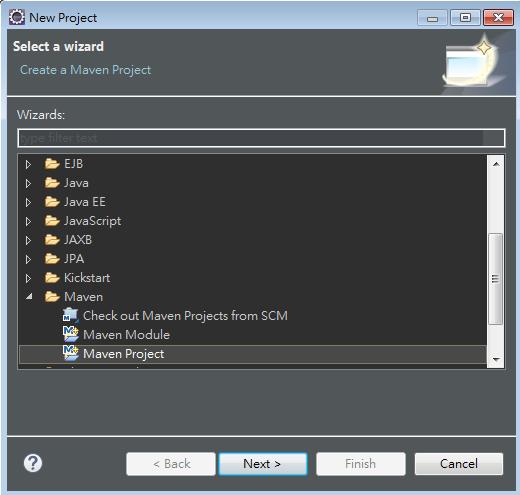Focus the type filter text field

point(261,138)
